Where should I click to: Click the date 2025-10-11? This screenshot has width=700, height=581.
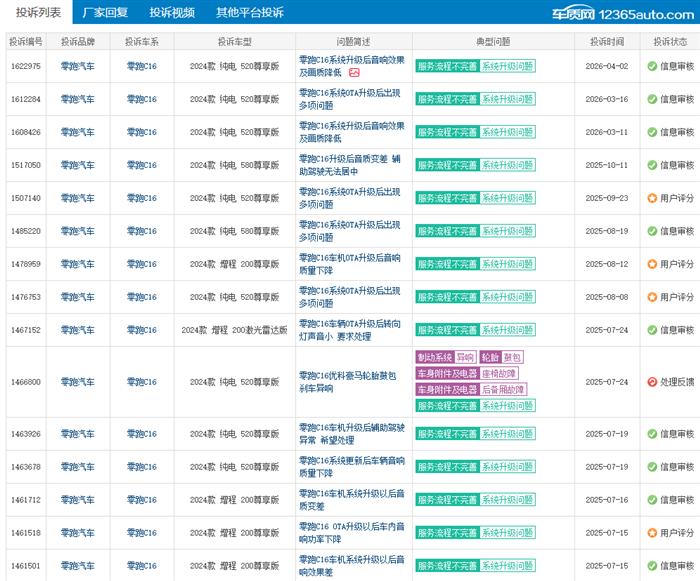click(607, 165)
